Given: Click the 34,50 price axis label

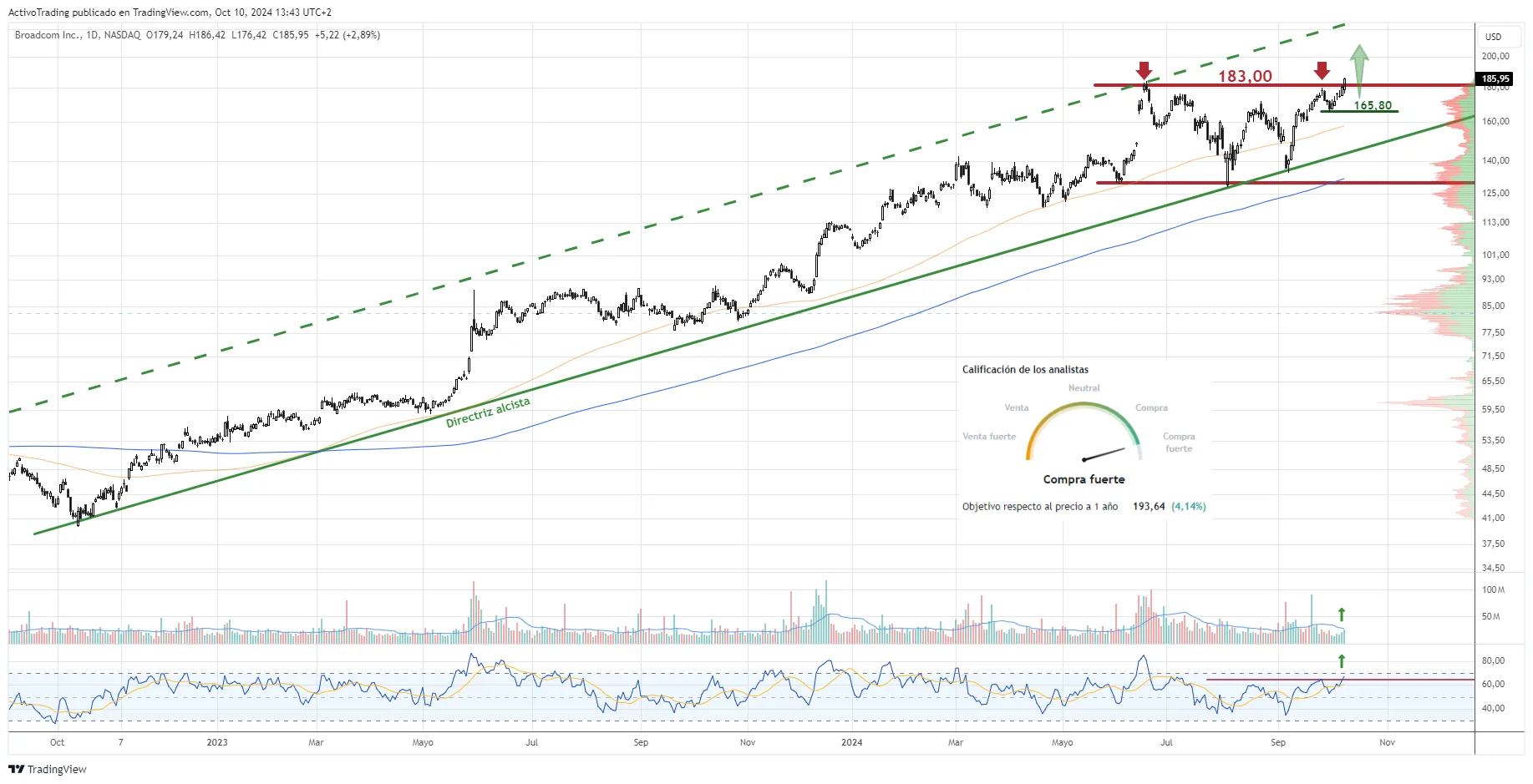Looking at the screenshot, I should click(1493, 568).
